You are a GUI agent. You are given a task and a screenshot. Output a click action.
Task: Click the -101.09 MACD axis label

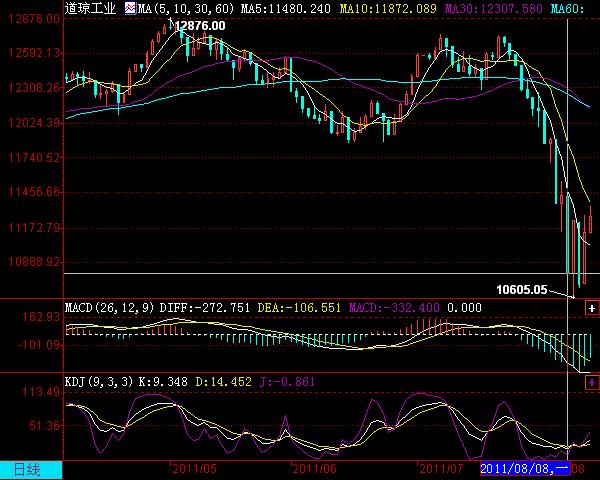(x=39, y=345)
